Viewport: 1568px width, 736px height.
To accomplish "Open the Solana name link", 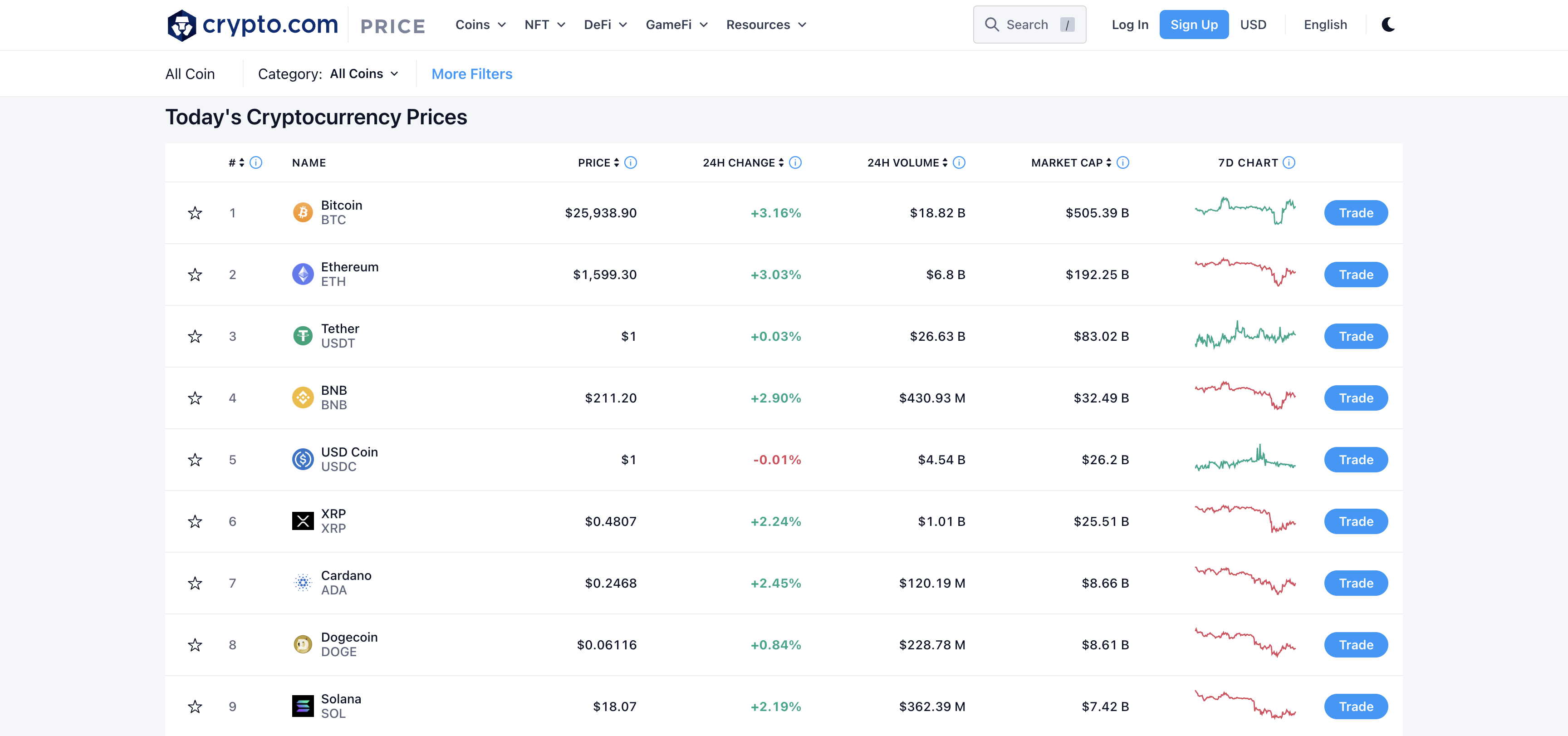I will (341, 699).
